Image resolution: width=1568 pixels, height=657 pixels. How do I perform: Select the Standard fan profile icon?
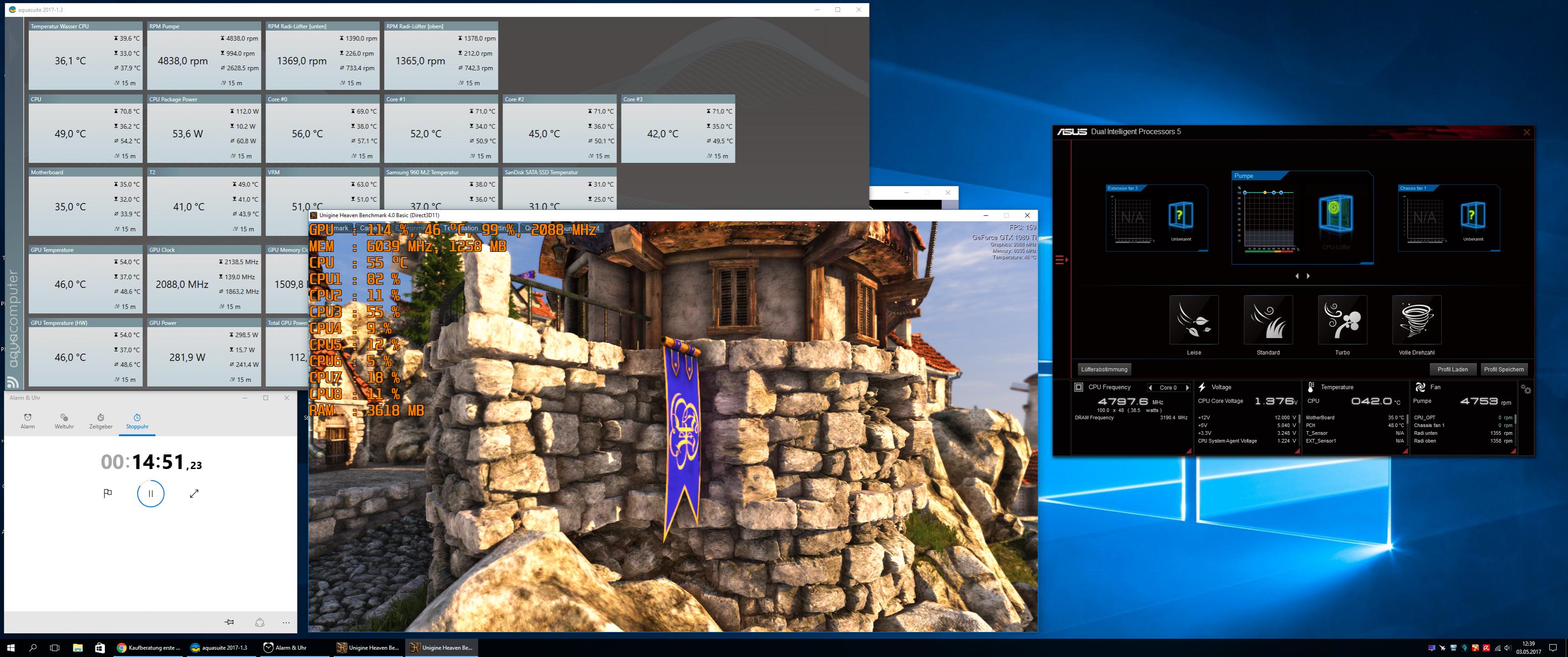tap(1268, 320)
